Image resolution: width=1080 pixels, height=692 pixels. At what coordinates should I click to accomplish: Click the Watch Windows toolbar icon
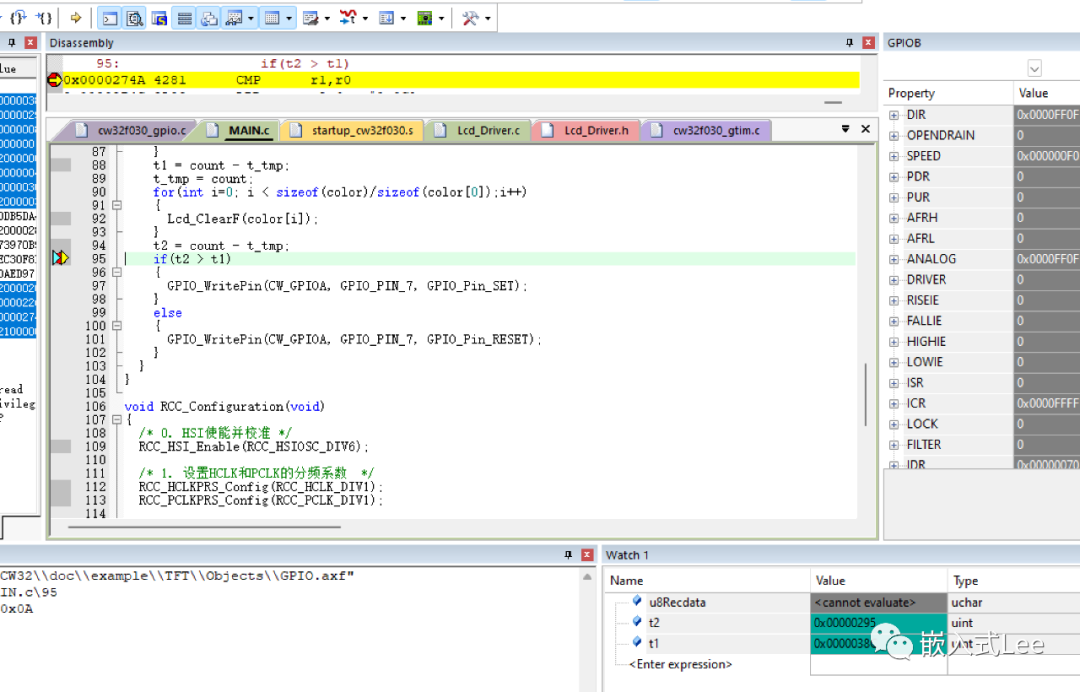point(234,17)
